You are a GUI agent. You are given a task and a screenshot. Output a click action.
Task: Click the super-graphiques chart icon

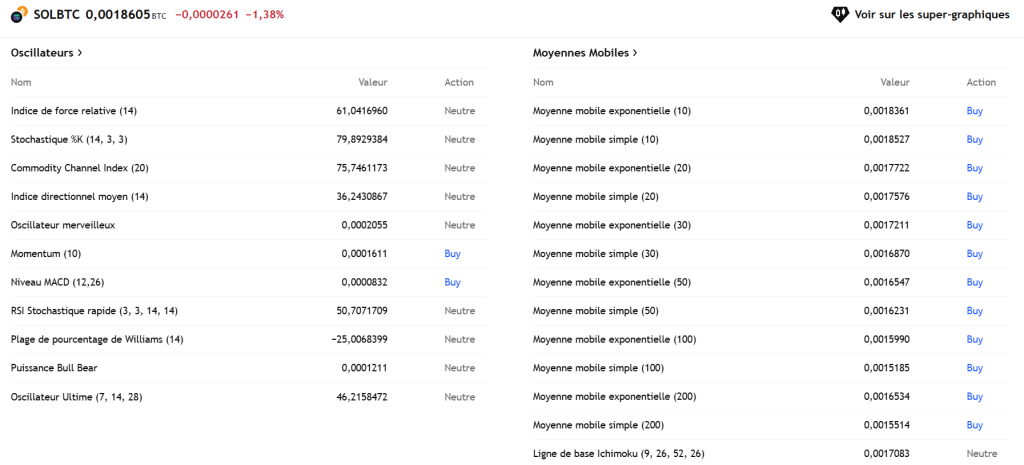click(x=840, y=15)
